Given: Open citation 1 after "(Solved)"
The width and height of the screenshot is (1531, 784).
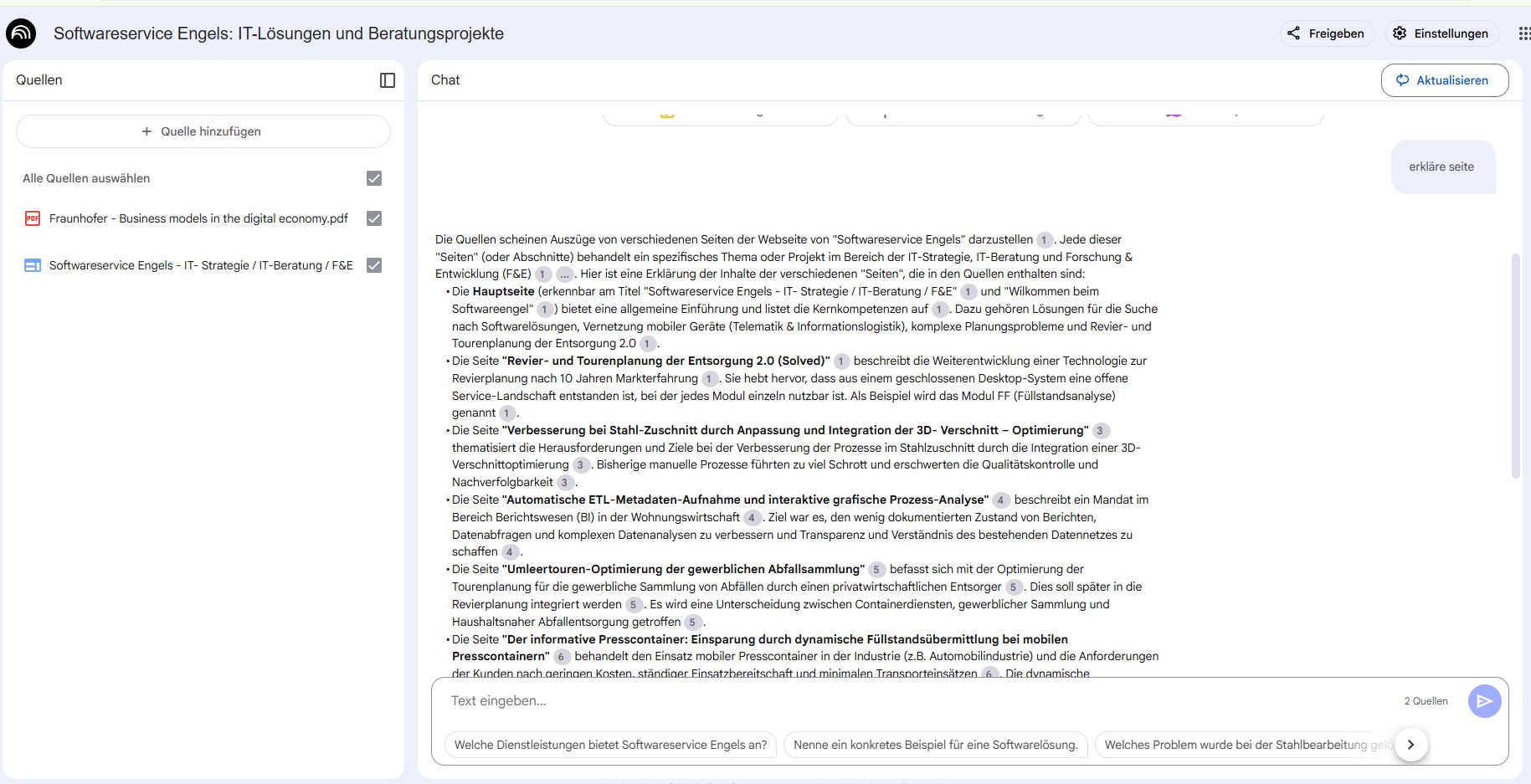Looking at the screenshot, I should [841, 361].
